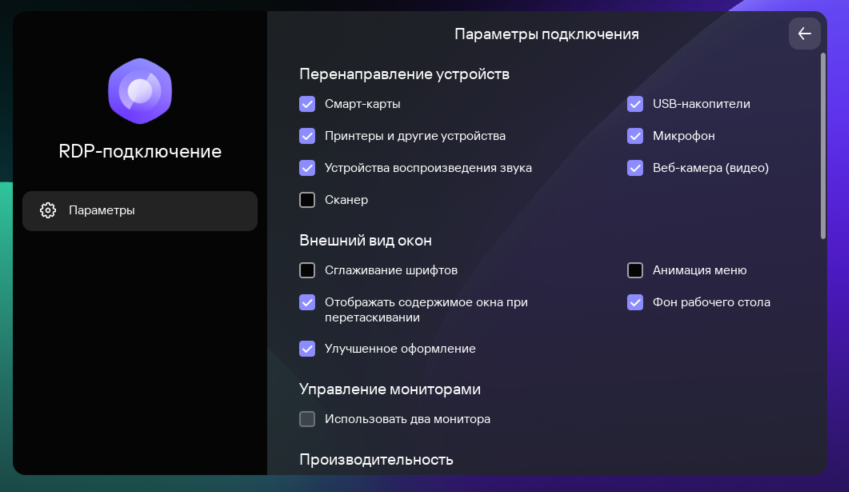Click the Смарт-карты label text
This screenshot has height=492, width=849.
[x=362, y=104]
